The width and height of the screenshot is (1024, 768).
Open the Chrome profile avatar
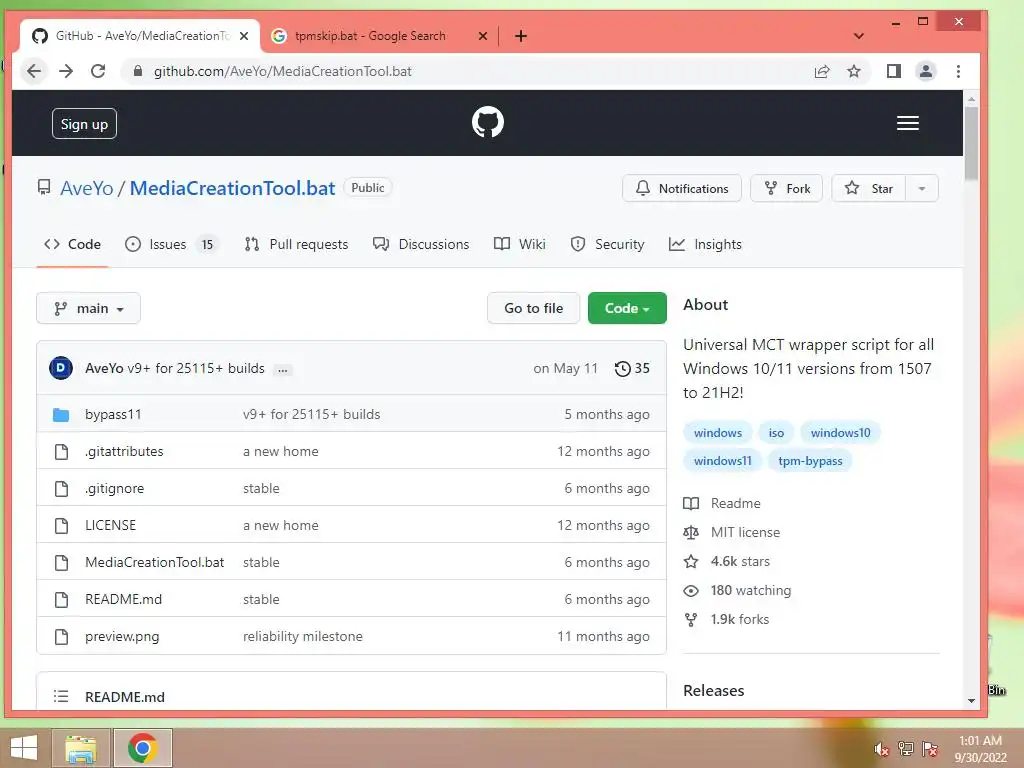(926, 71)
